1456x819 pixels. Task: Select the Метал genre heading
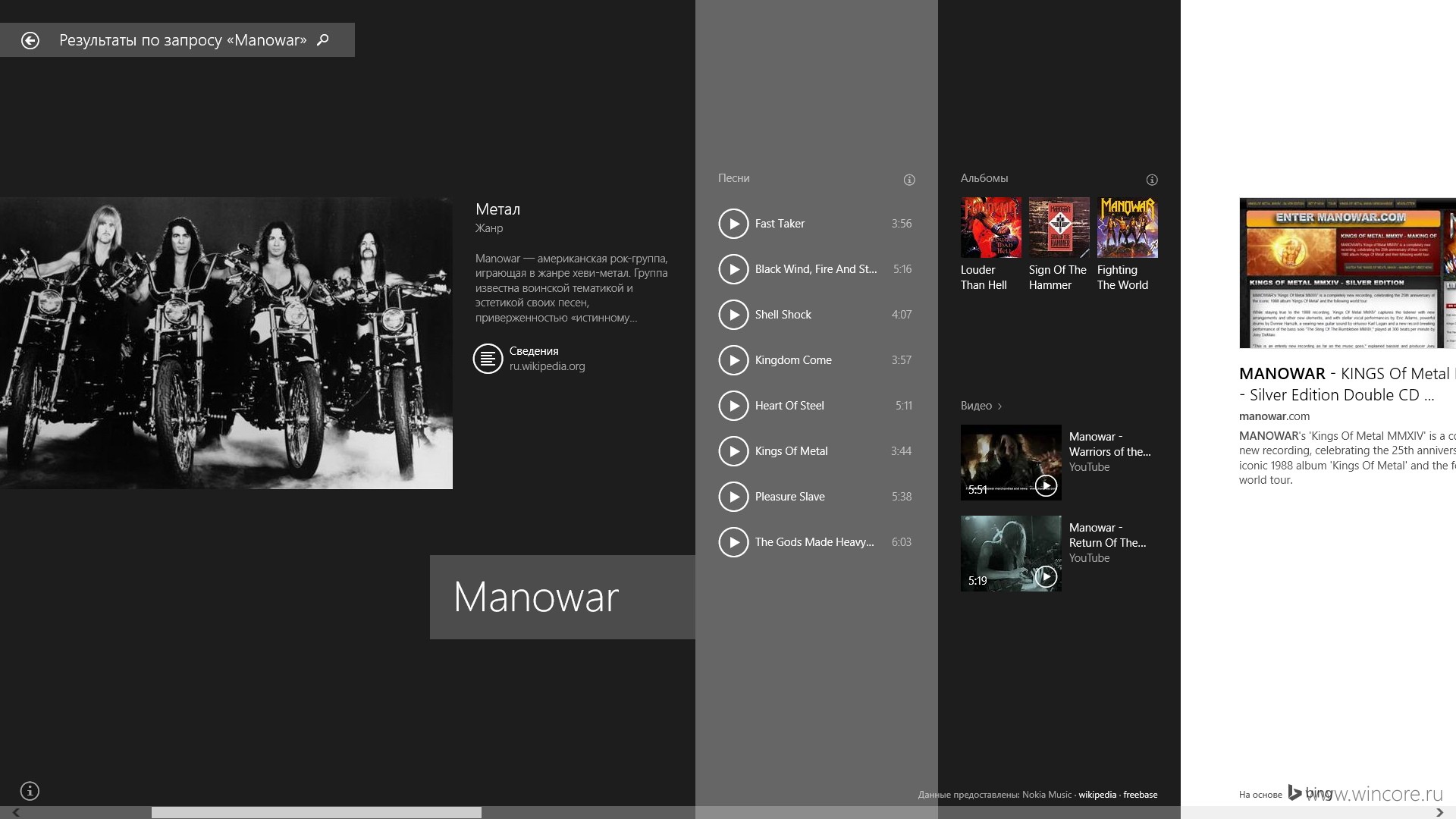(497, 209)
